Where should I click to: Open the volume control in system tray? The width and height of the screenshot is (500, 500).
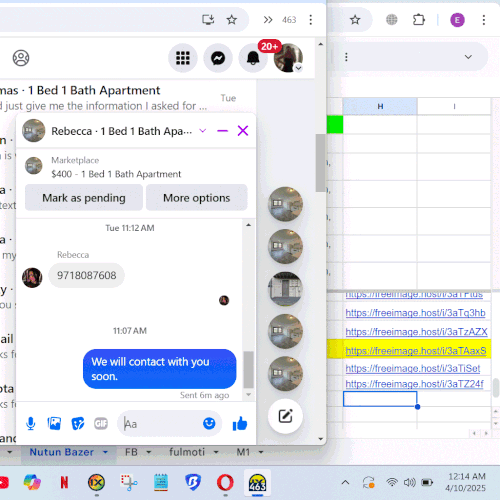pyautogui.click(x=409, y=482)
